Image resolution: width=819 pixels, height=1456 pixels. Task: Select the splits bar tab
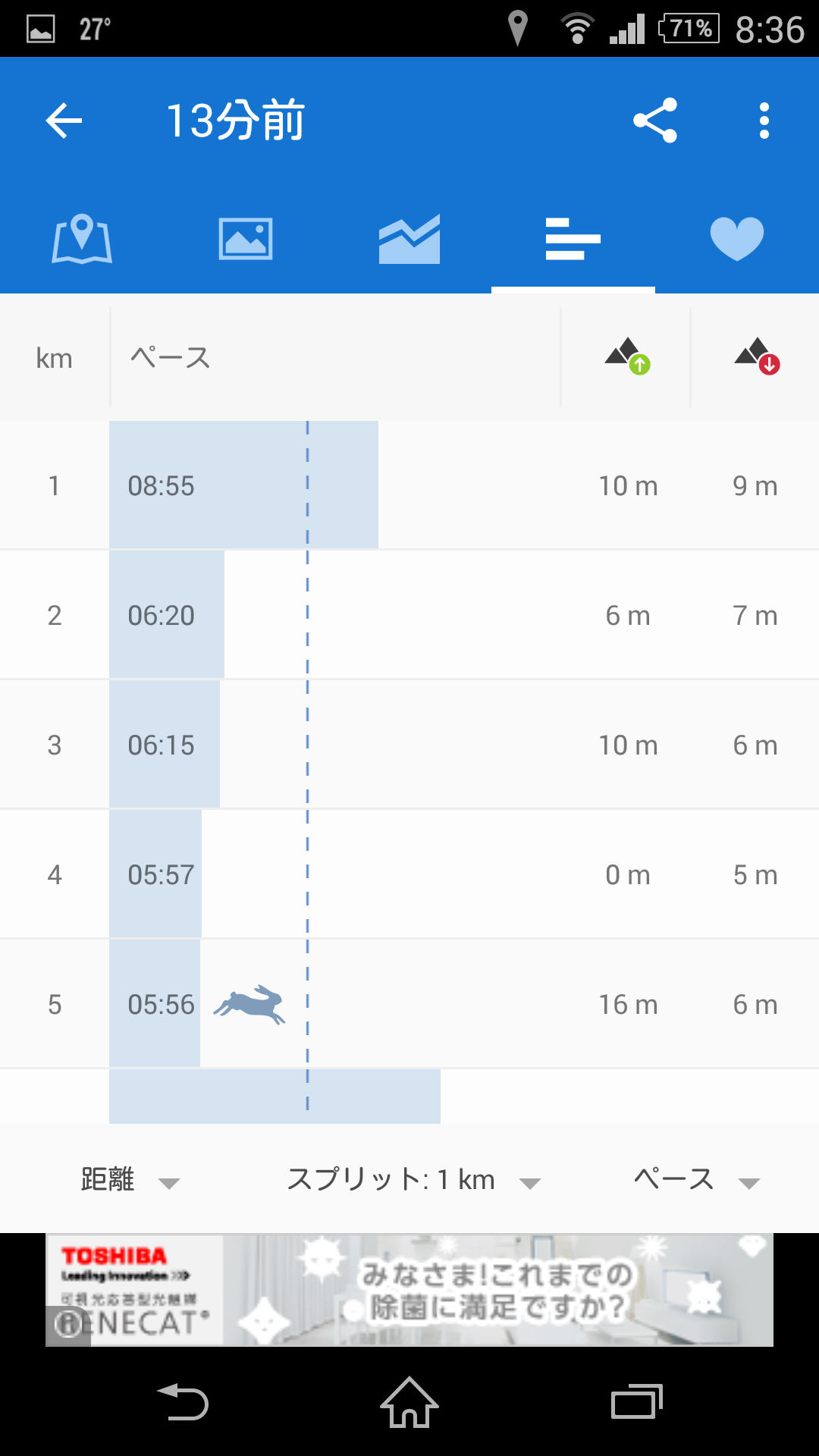(x=573, y=239)
